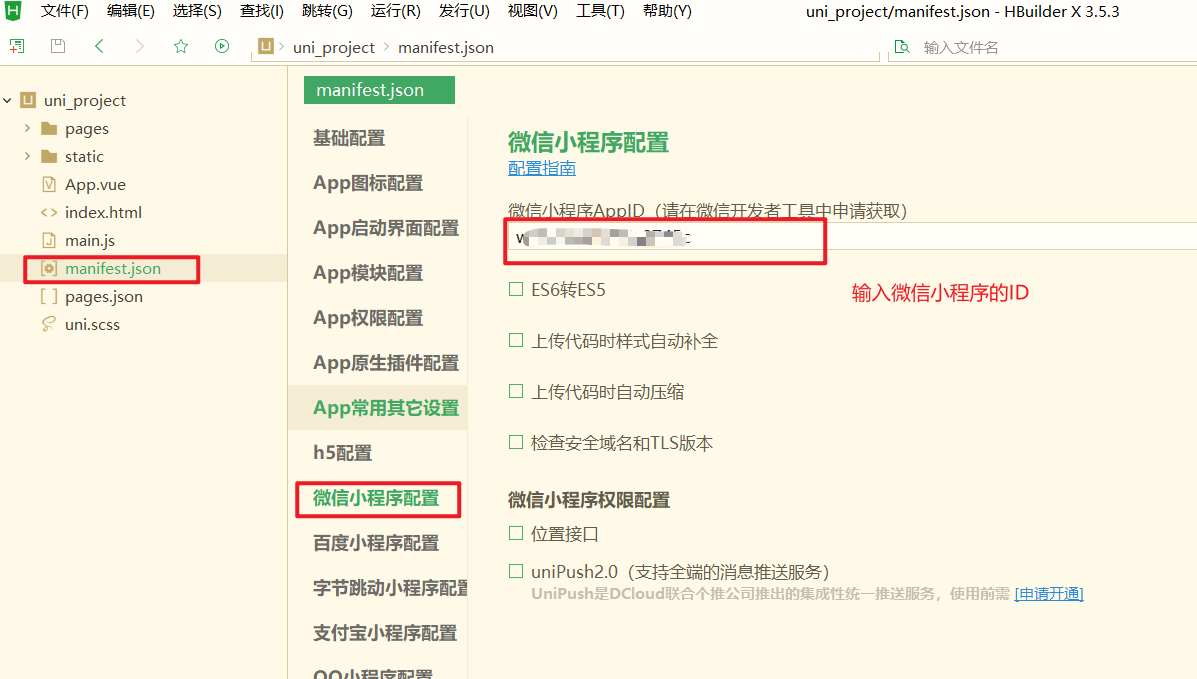Click the forward navigation arrow icon
Viewport: 1197px width, 679px height.
(138, 45)
